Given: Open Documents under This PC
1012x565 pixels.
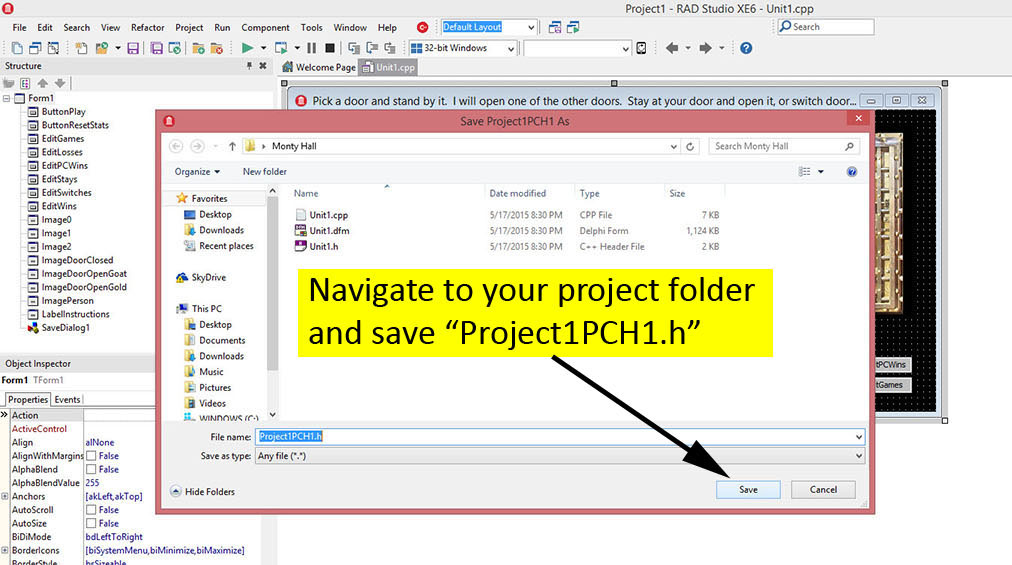Looking at the screenshot, I should pos(221,340).
